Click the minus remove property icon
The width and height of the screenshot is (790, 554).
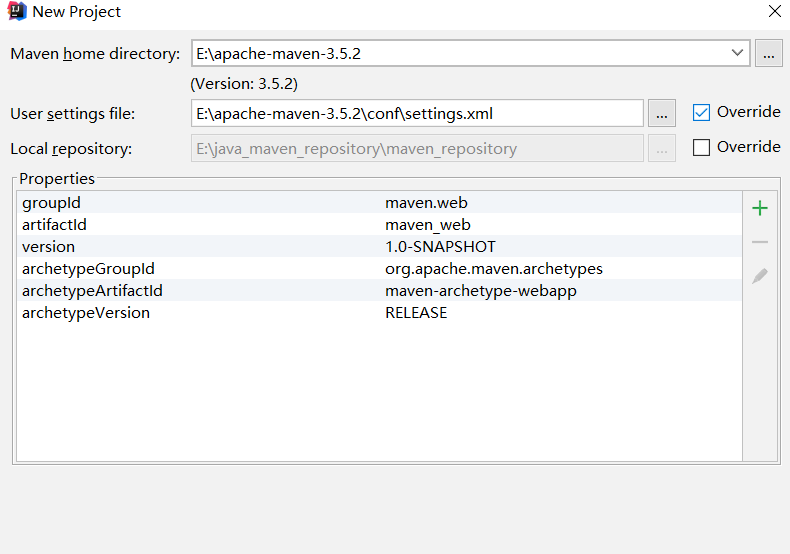[760, 242]
